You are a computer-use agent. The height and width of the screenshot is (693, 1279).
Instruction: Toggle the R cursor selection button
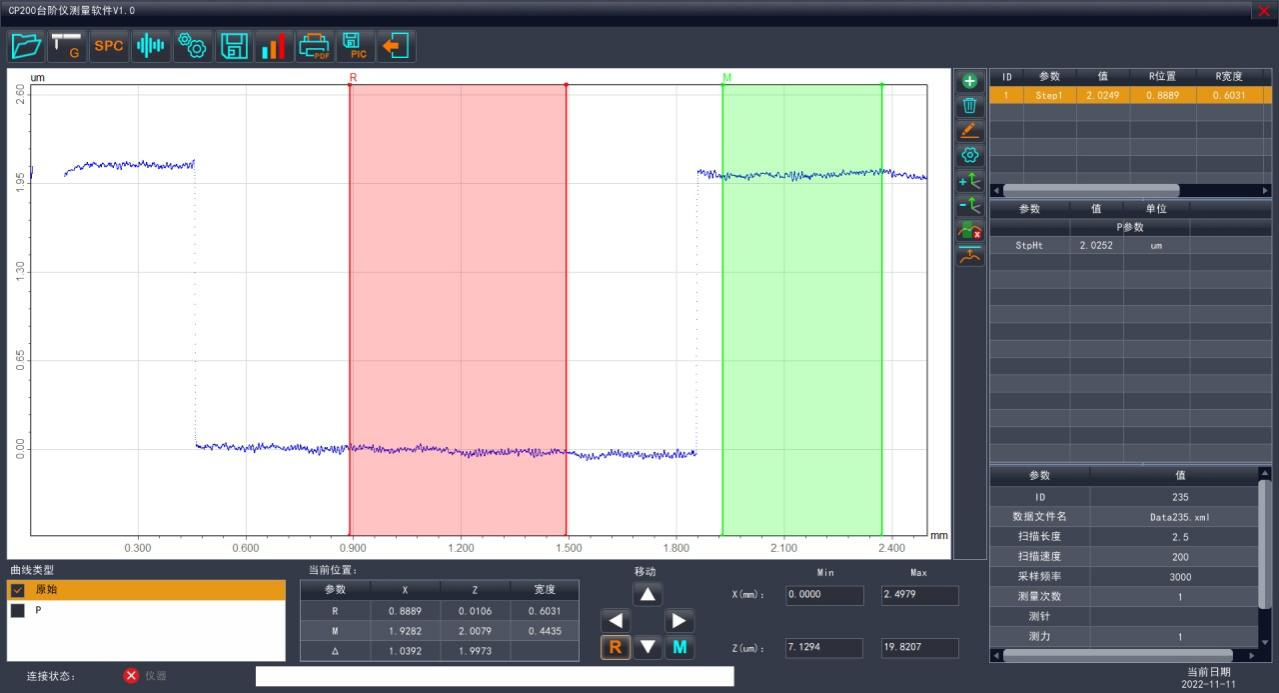tap(615, 647)
